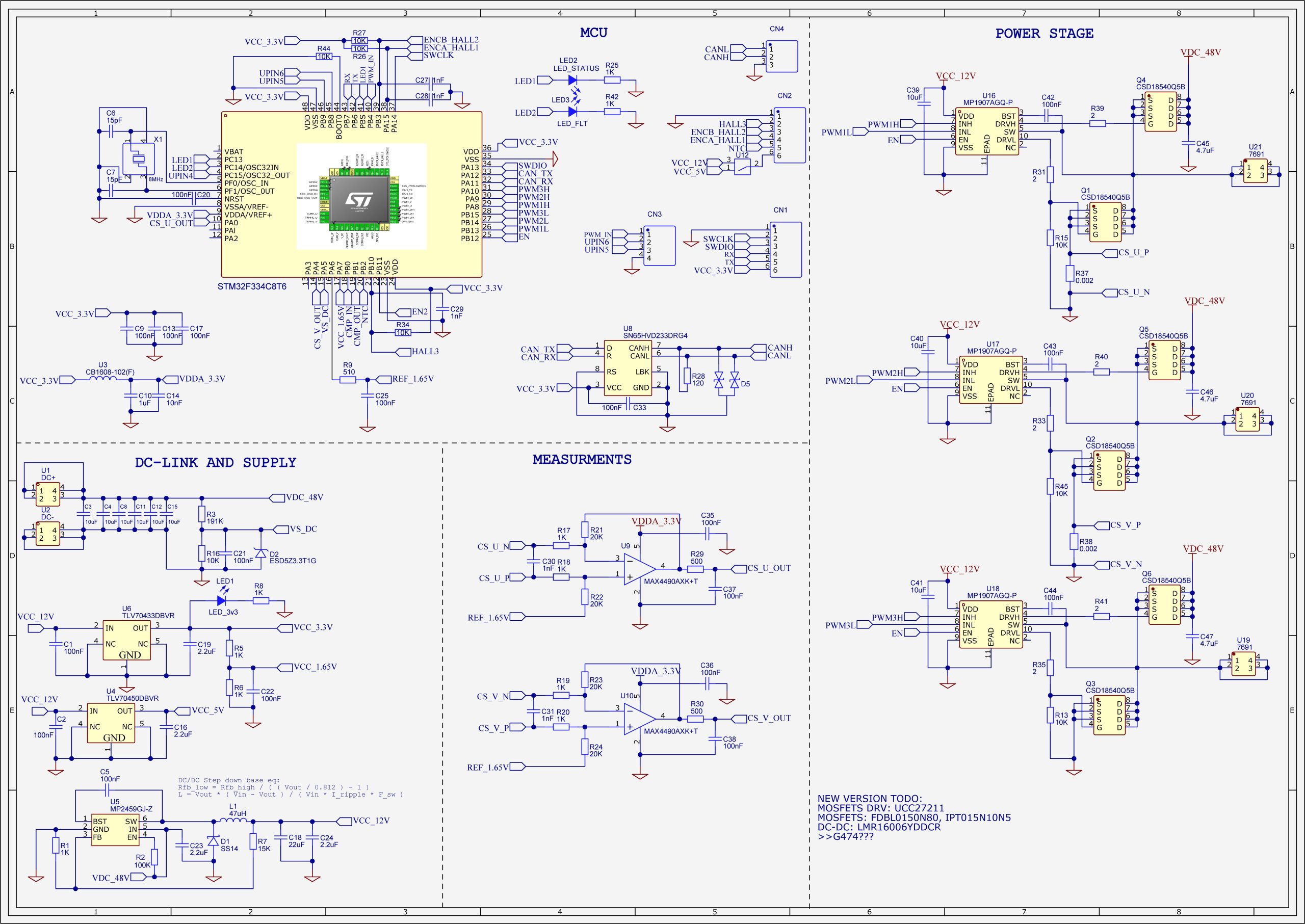Viewport: 1305px width, 924px height.
Task: Click the Q6 CSD18540Q5B MOSFET
Action: pyautogui.click(x=1164, y=605)
